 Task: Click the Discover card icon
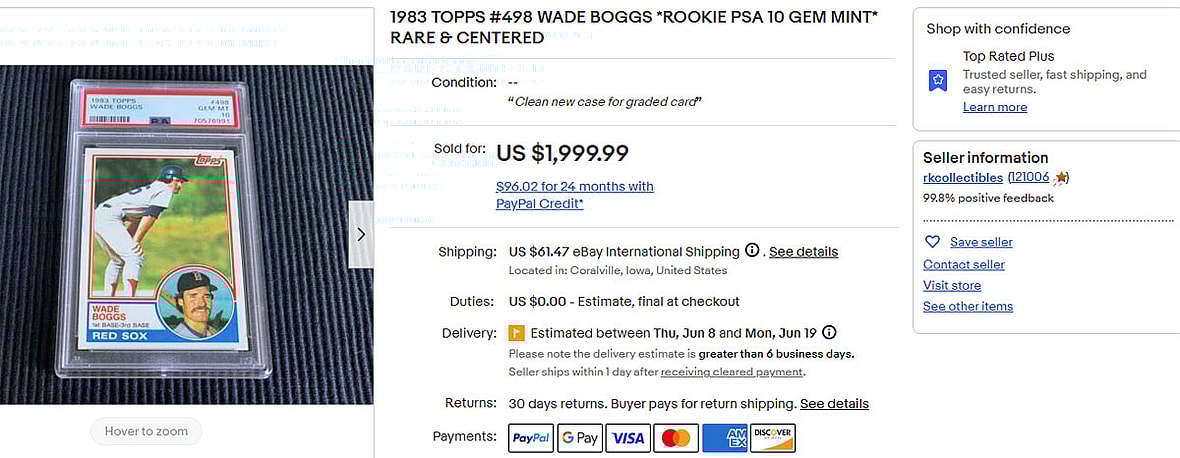pyautogui.click(x=772, y=438)
